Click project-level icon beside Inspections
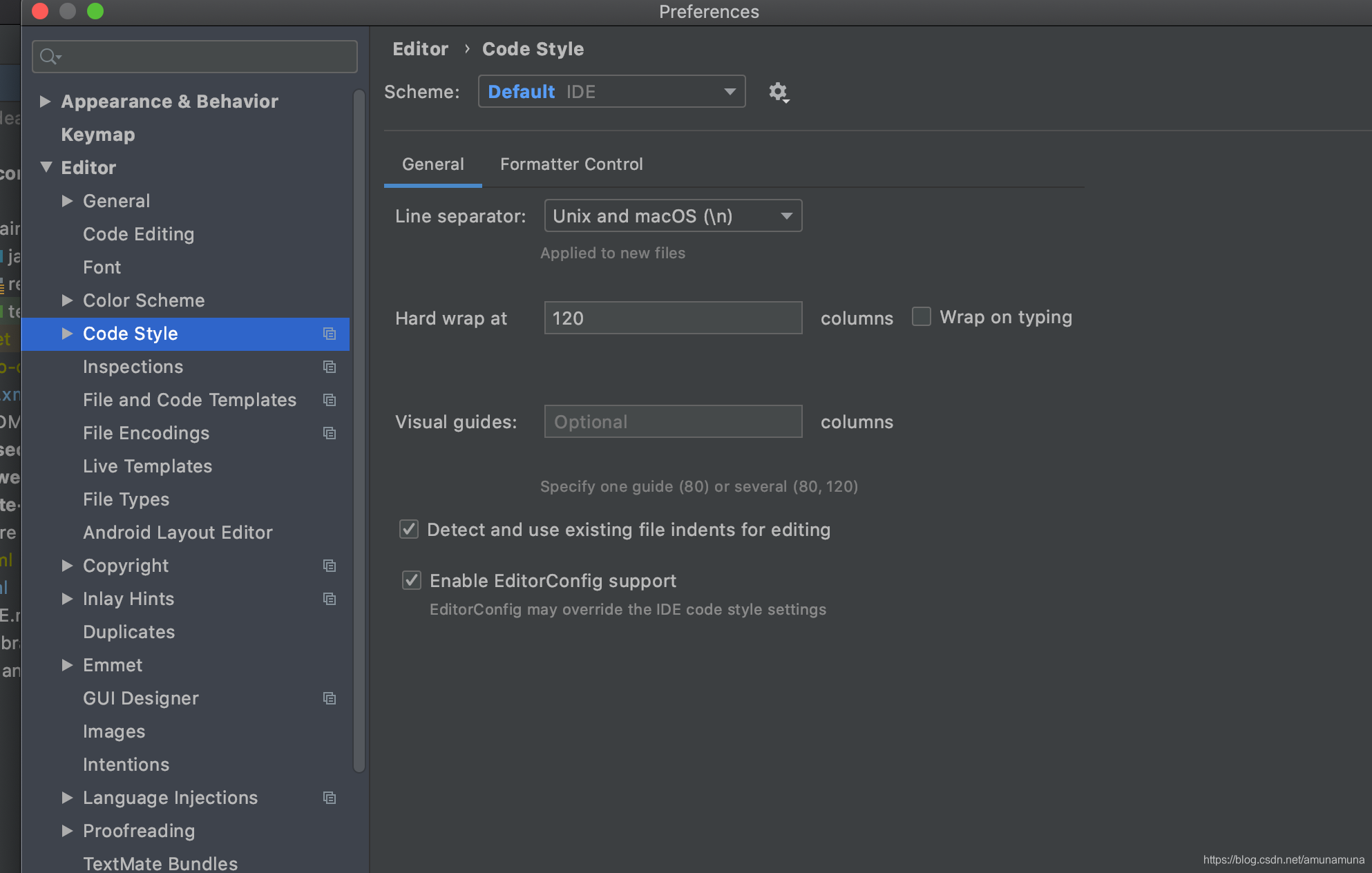 point(330,367)
